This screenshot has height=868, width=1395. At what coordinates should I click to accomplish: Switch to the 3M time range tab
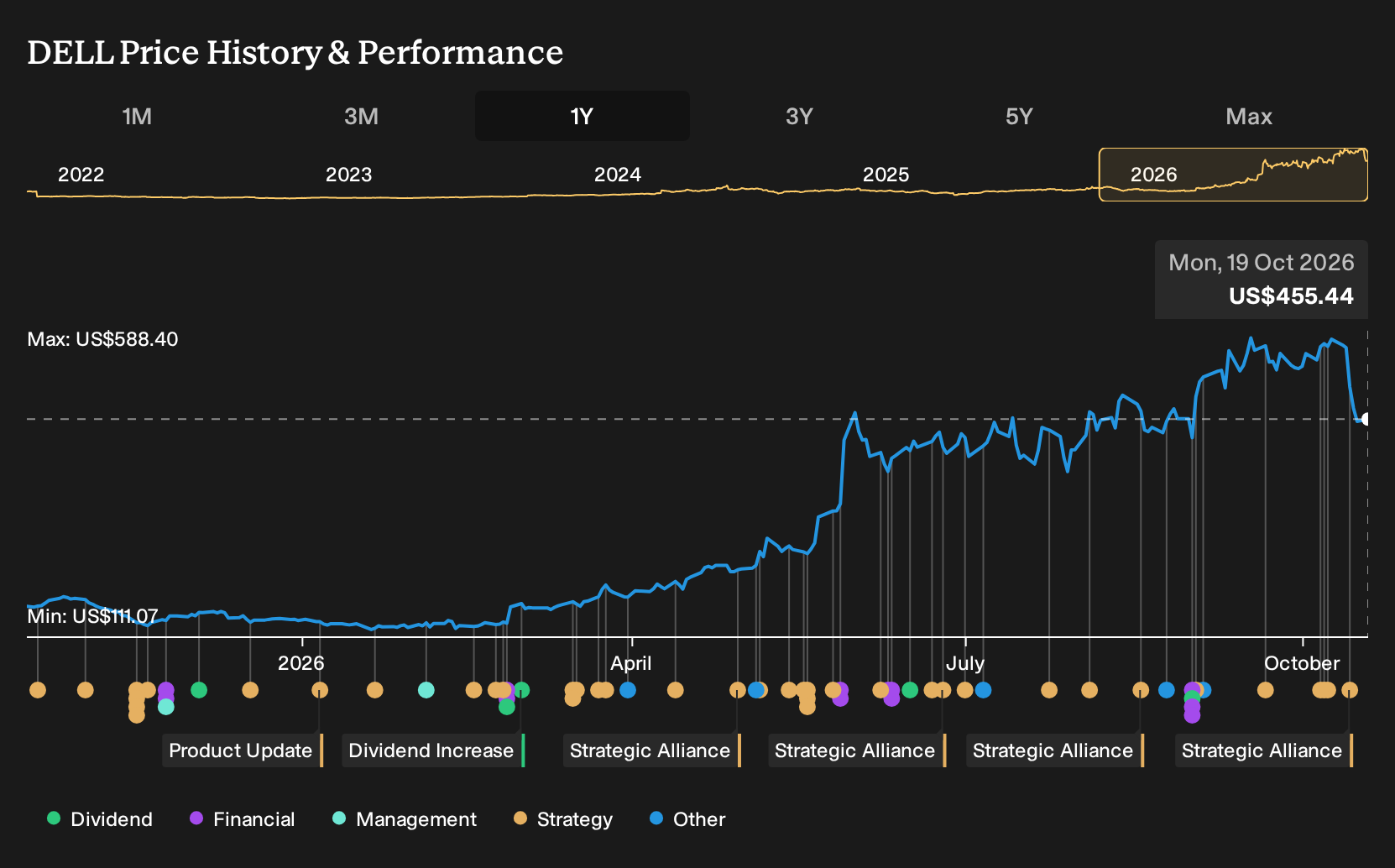pyautogui.click(x=361, y=117)
